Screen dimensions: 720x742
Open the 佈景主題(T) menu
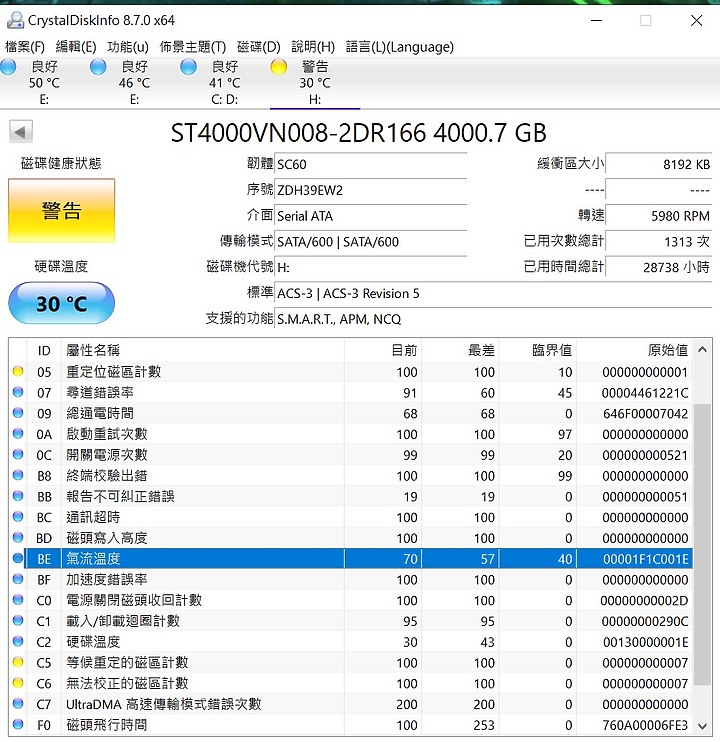(193, 47)
